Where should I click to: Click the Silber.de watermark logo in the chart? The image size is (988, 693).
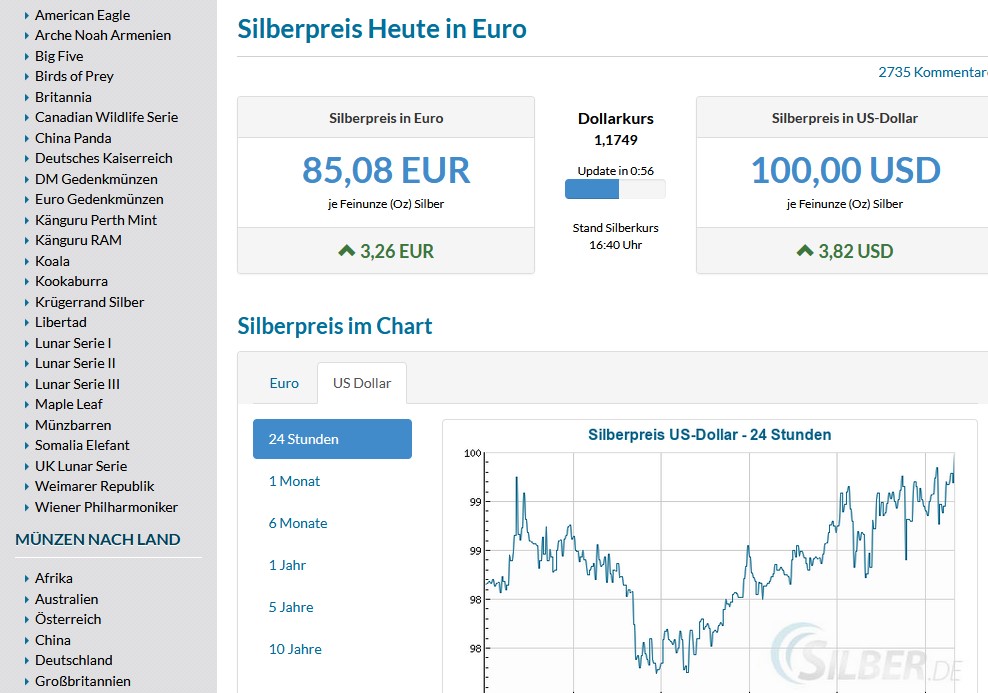tap(862, 652)
